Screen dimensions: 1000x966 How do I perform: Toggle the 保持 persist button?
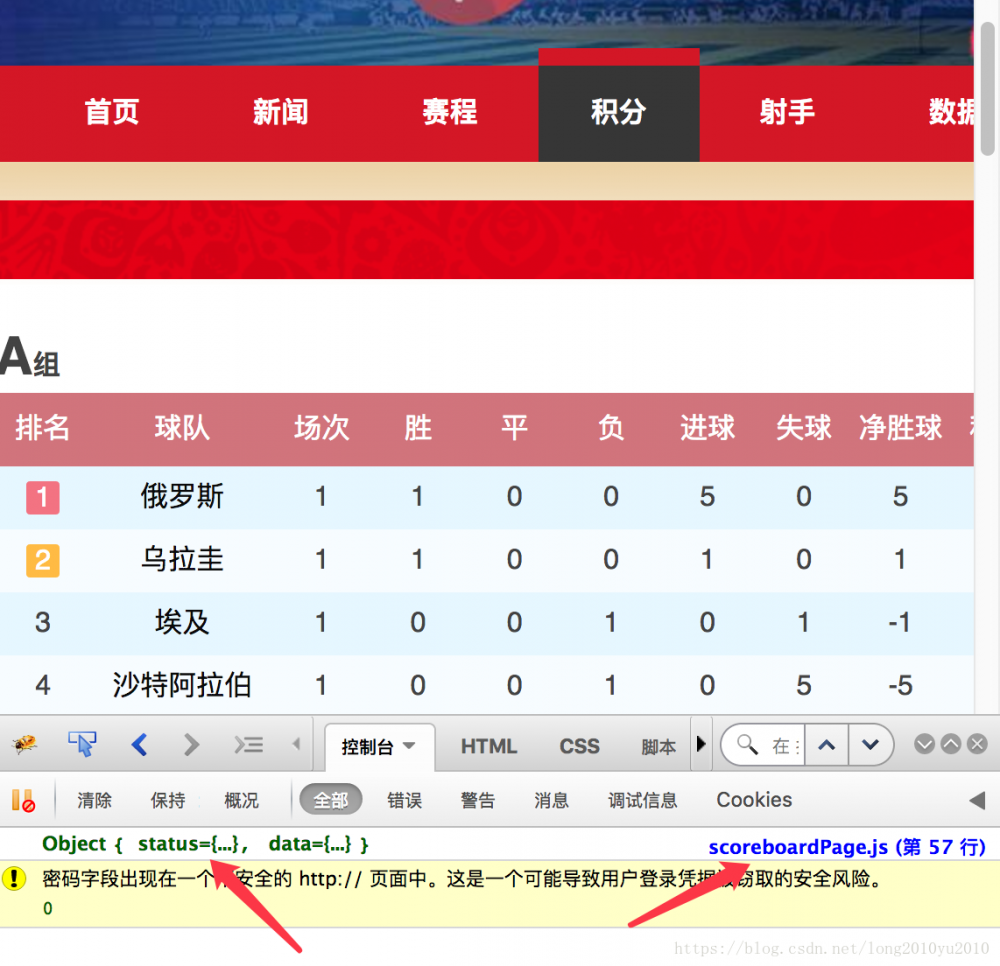(168, 800)
